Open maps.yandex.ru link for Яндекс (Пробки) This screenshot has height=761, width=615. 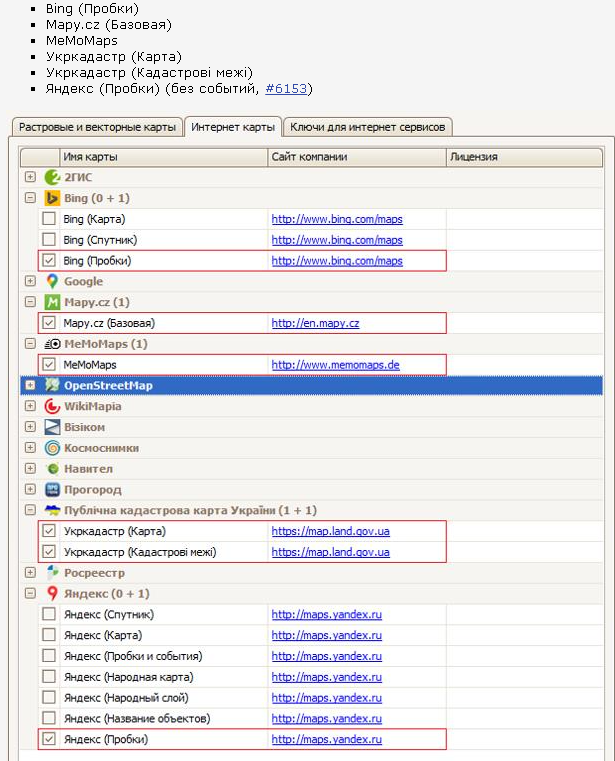point(327,740)
